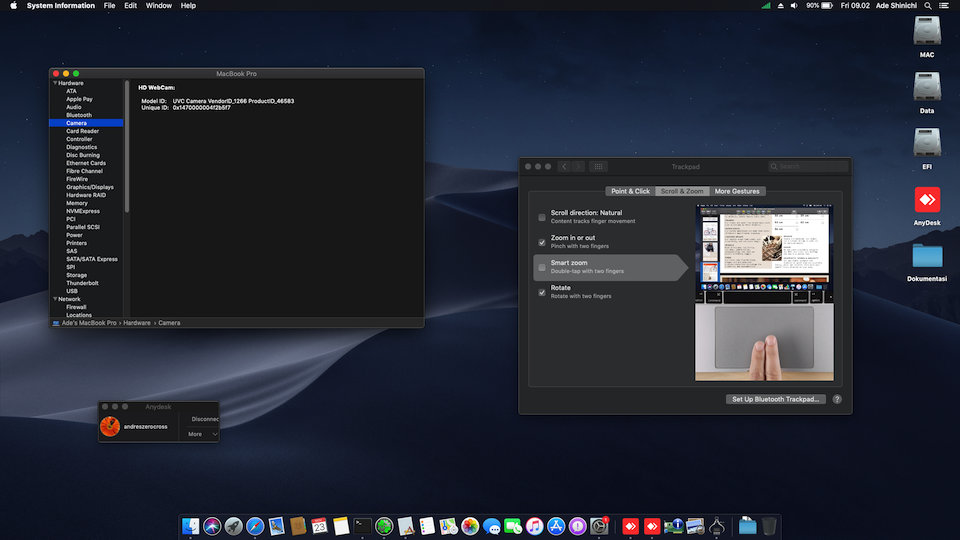960x540 pixels.
Task: Open Safari in the Dock
Action: (x=255, y=525)
